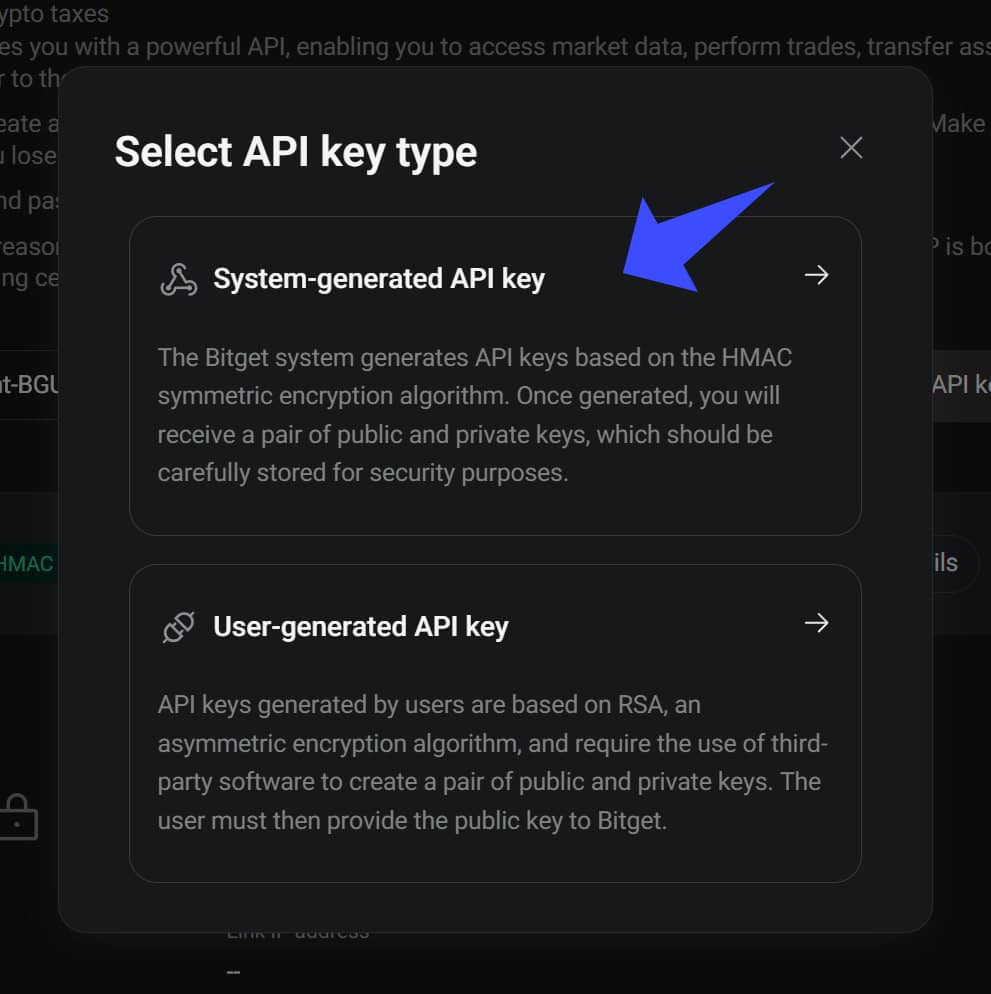Click the large blue arrow annotation
This screenshot has height=994, width=991.
tap(697, 238)
